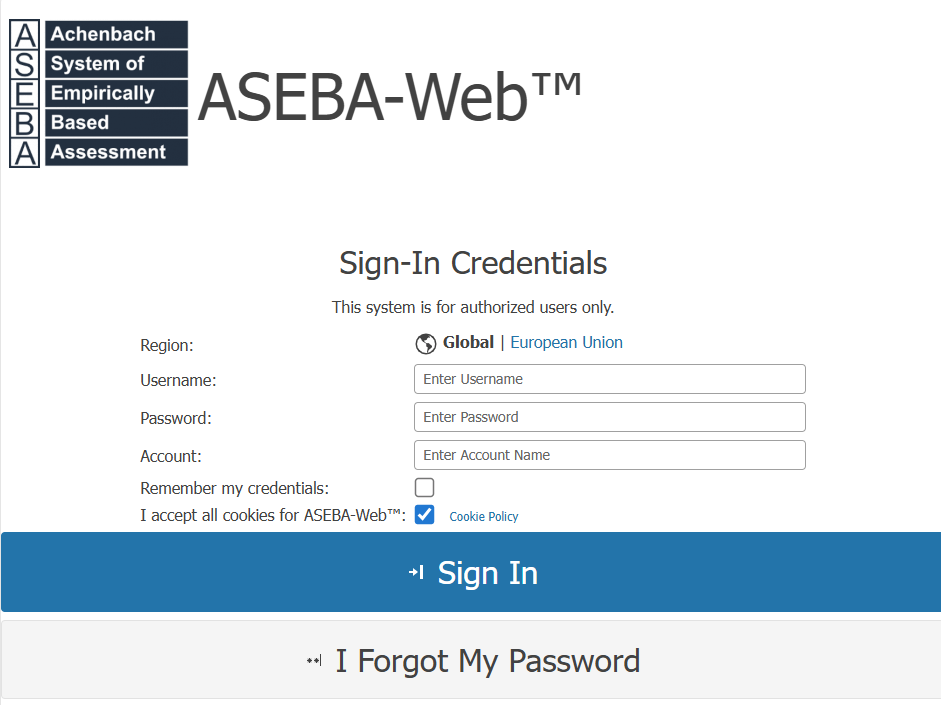Click the ASEBA-Web™ title text
941x705 pixels.
pyautogui.click(x=389, y=98)
